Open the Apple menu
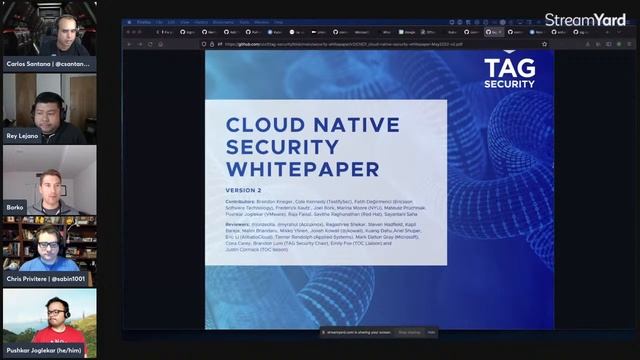640x360 pixels. (129, 22)
